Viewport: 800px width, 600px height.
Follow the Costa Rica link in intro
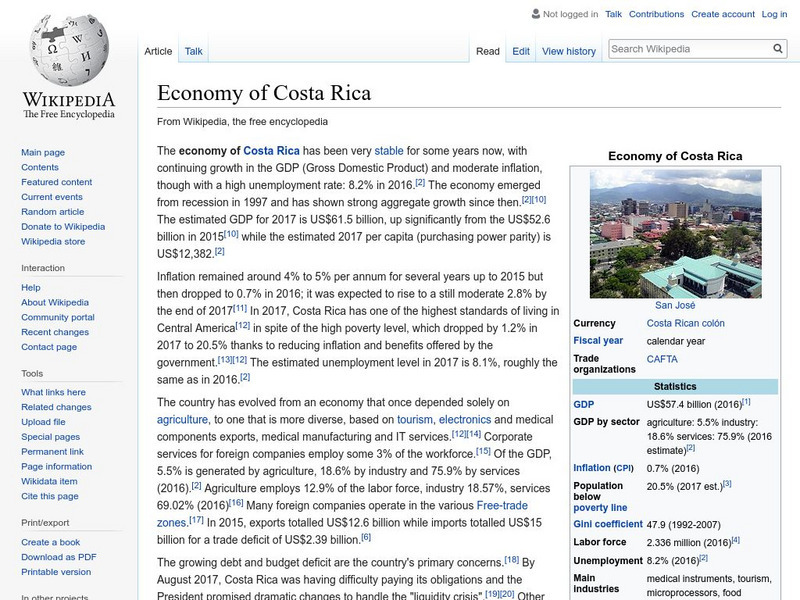tap(271, 151)
